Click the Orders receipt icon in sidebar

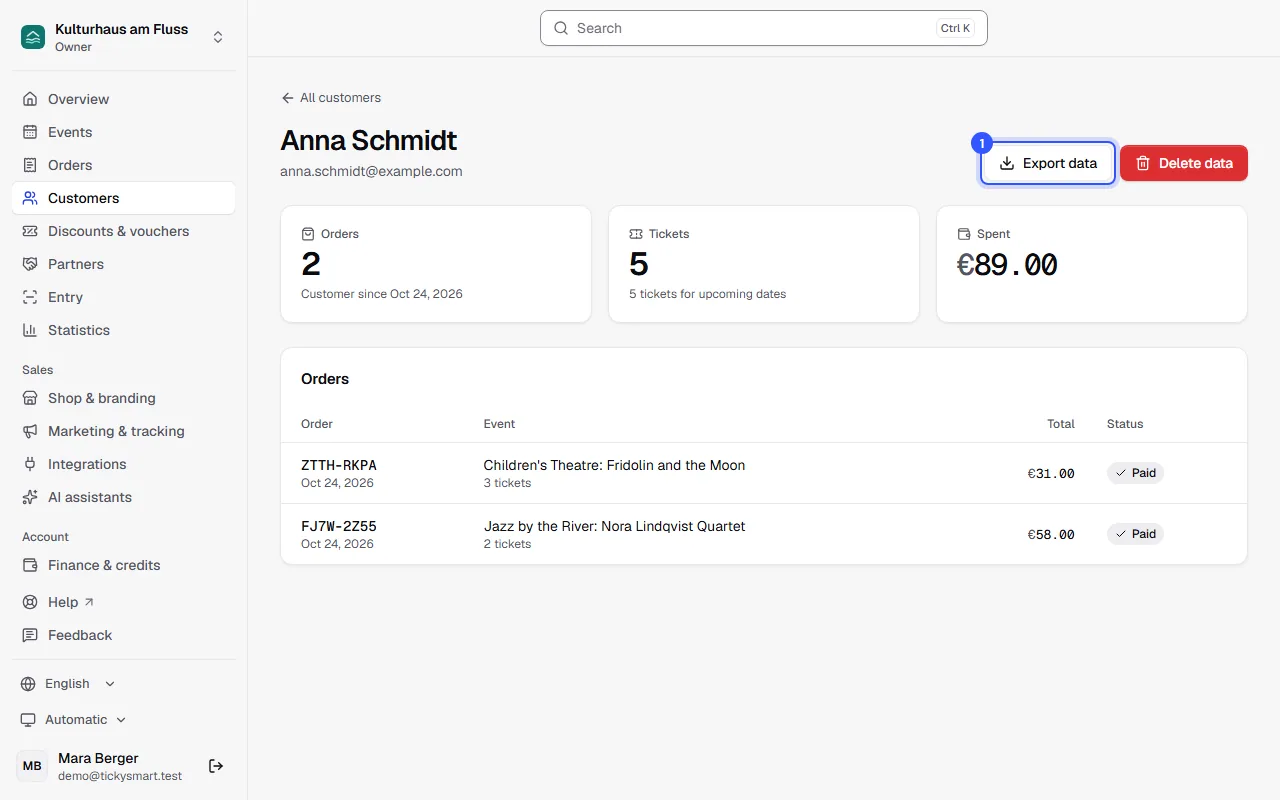pos(30,165)
